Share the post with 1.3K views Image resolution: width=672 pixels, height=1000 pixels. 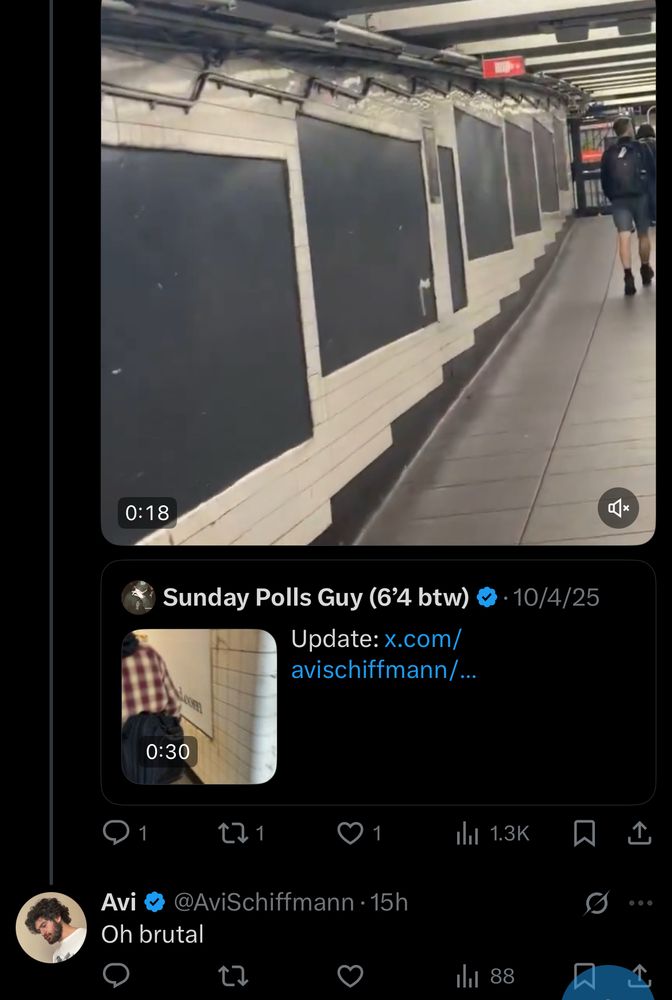639,832
